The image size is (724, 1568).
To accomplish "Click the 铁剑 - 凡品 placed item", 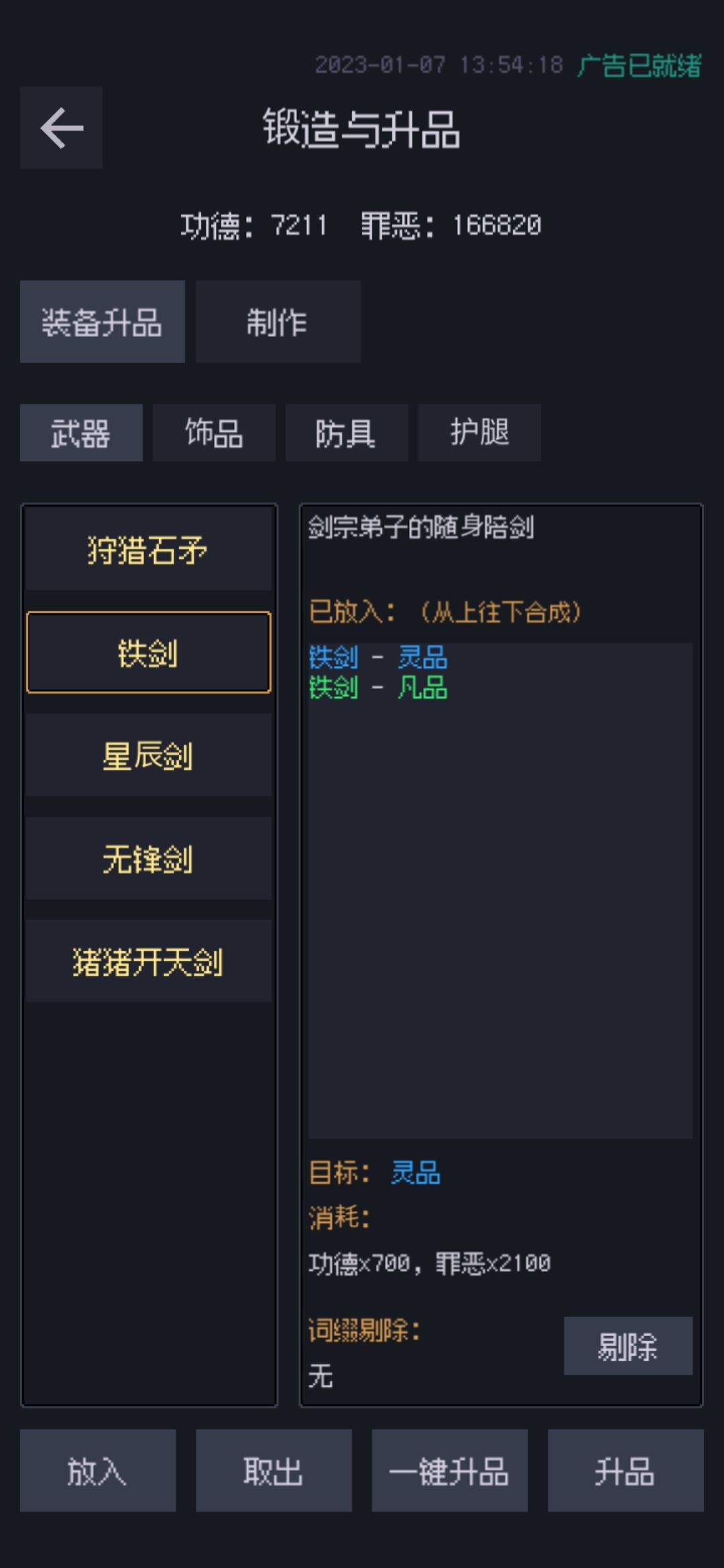I will pos(378,688).
